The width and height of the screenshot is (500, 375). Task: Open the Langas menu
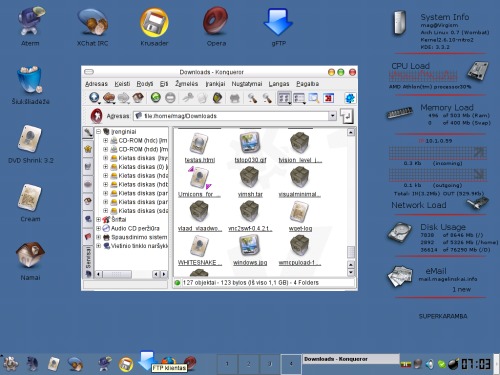click(x=279, y=84)
